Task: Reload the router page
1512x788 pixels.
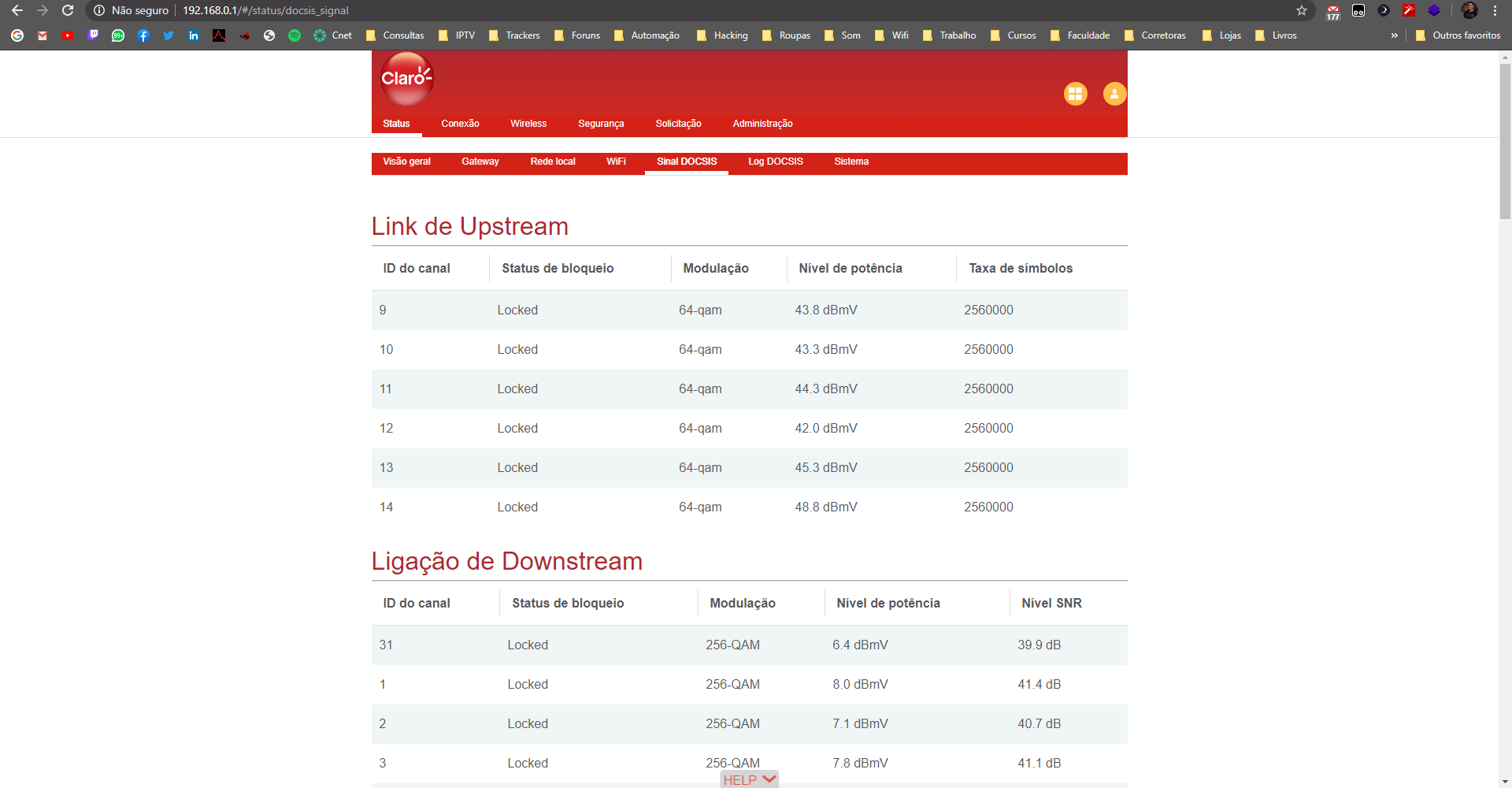Action: pos(68,10)
